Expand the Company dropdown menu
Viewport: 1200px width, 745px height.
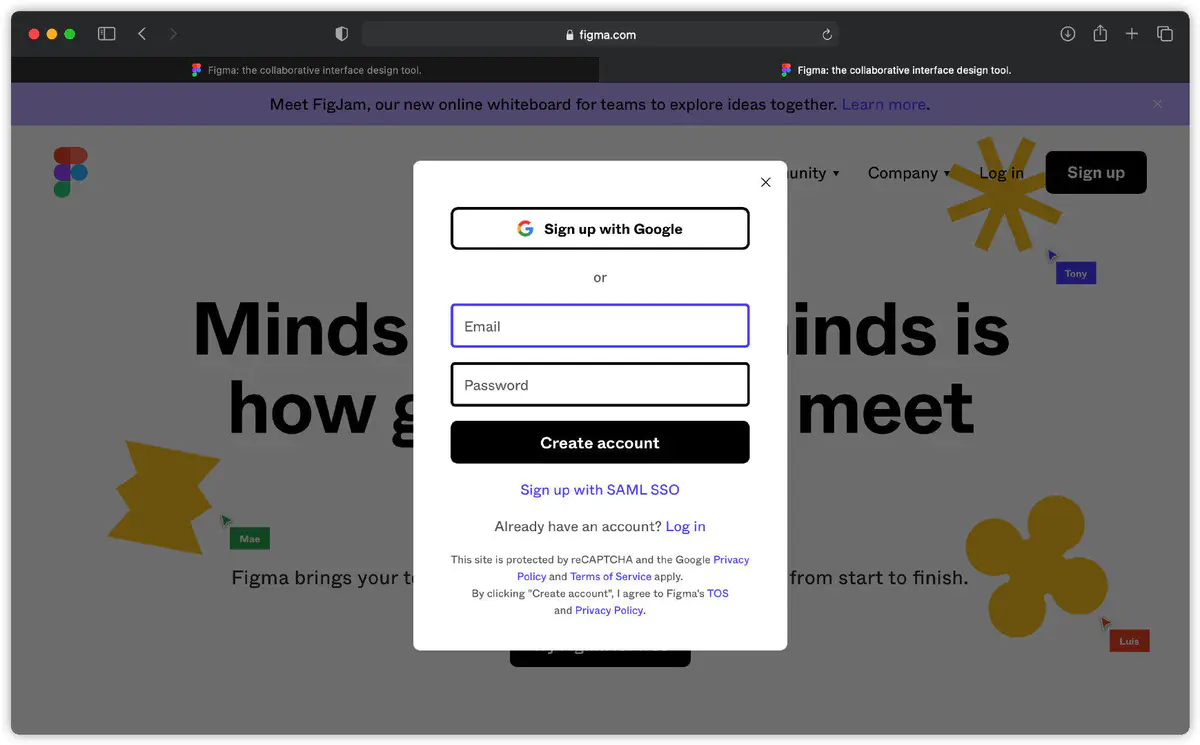tap(908, 173)
